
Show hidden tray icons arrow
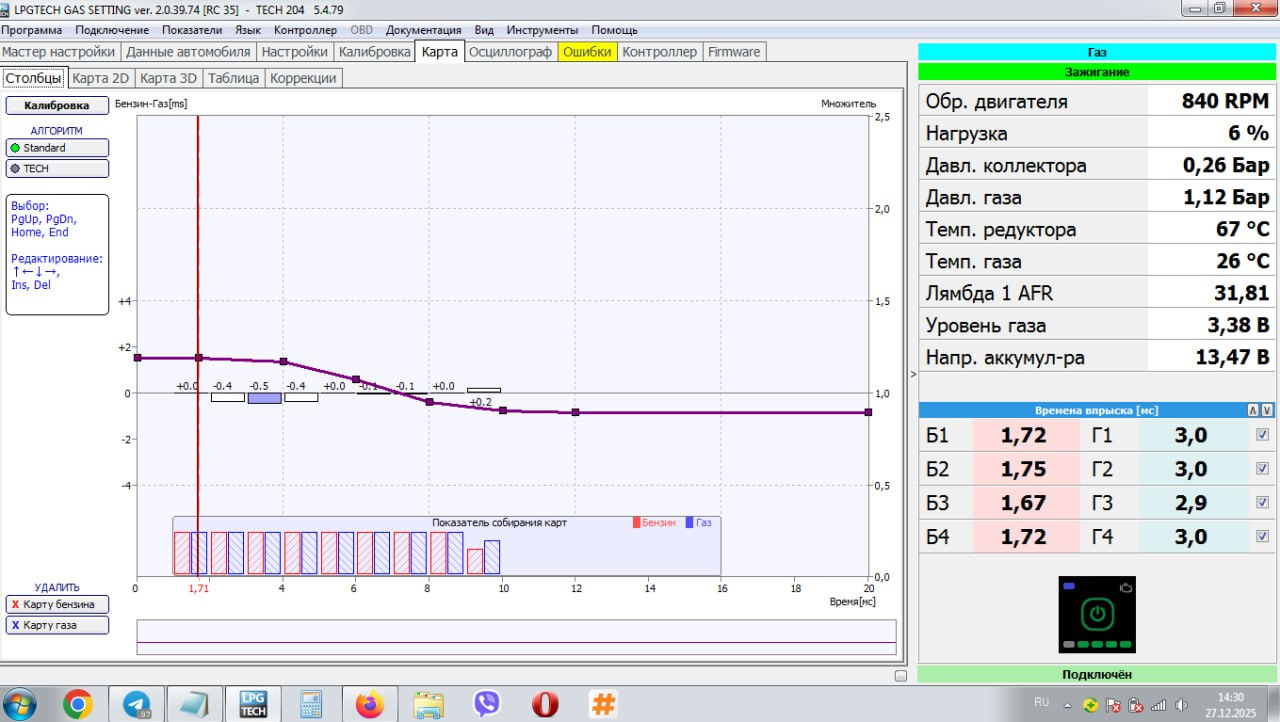click(x=1069, y=705)
